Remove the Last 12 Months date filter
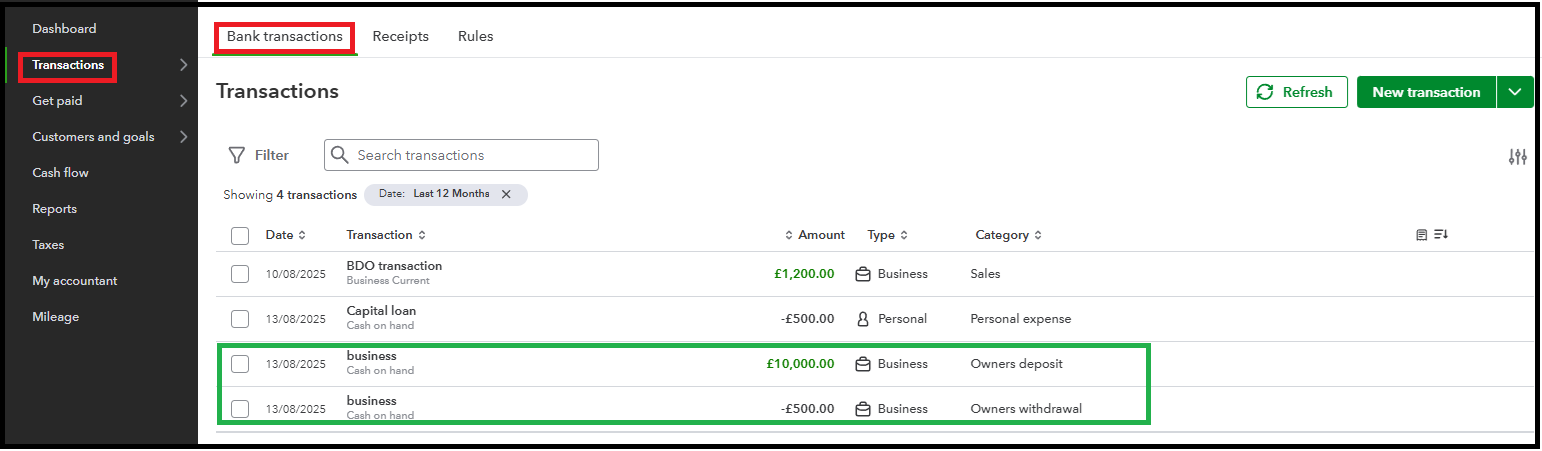1542x451 pixels. 506,194
